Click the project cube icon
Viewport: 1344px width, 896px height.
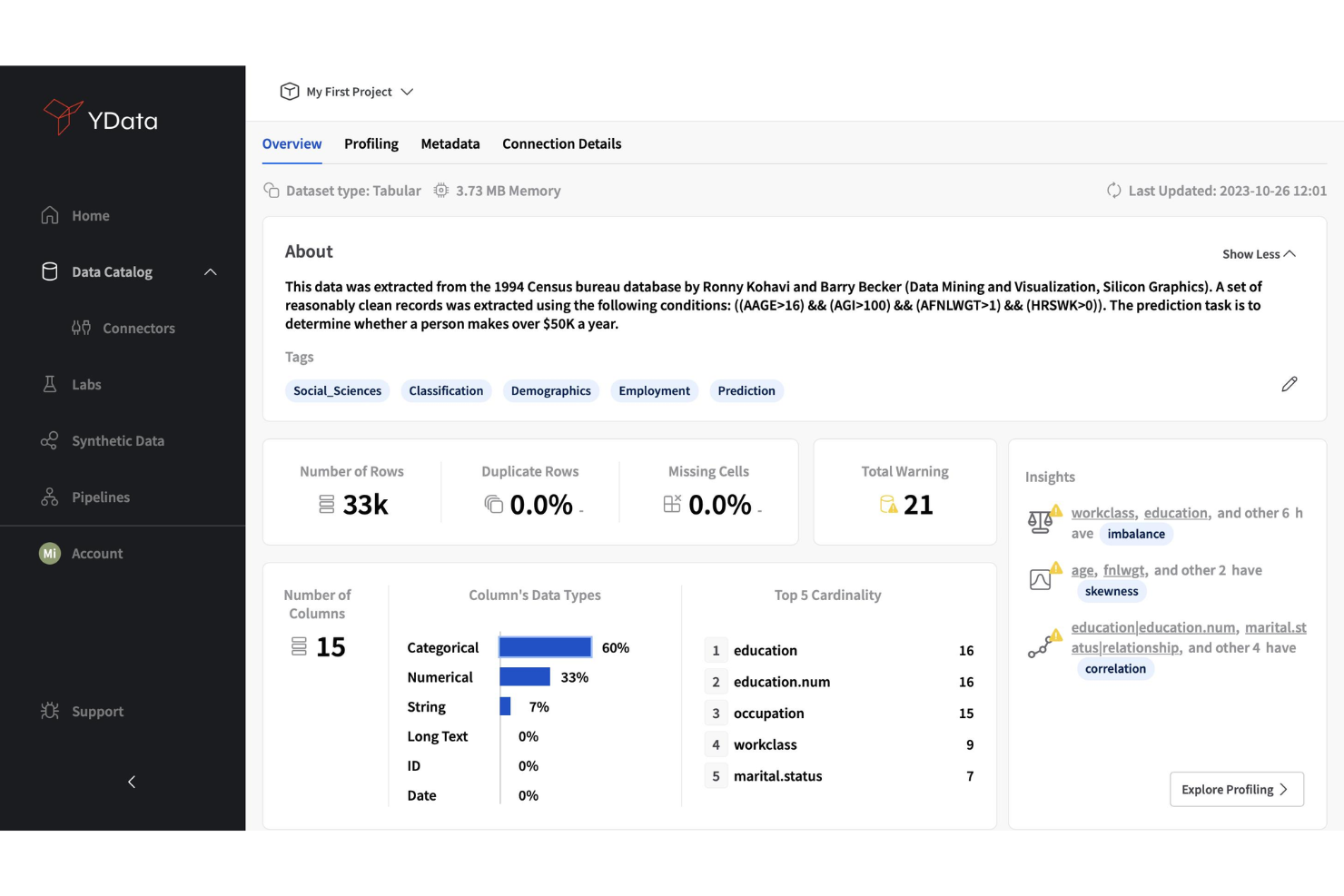(x=290, y=92)
